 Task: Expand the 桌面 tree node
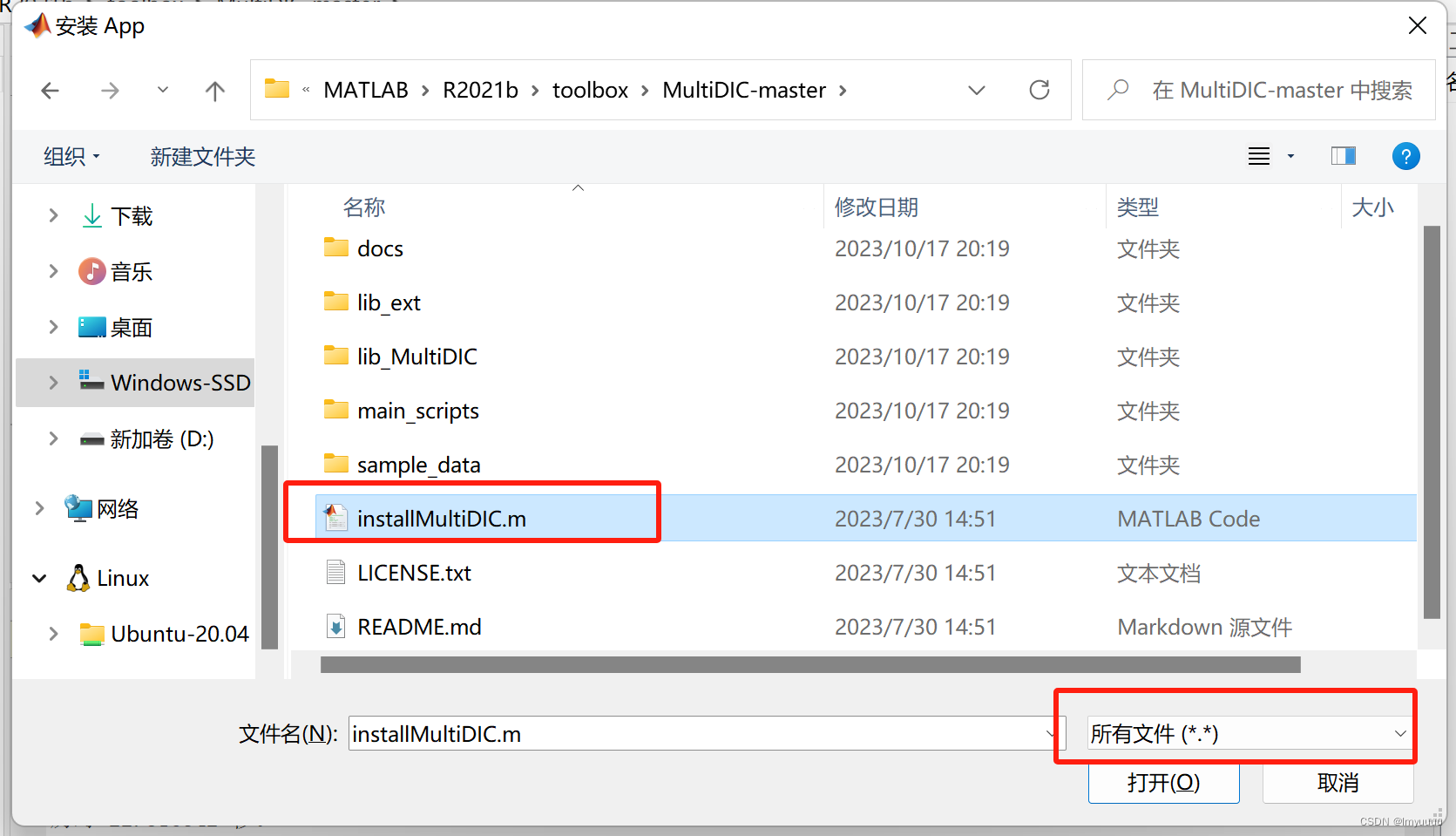[53, 327]
